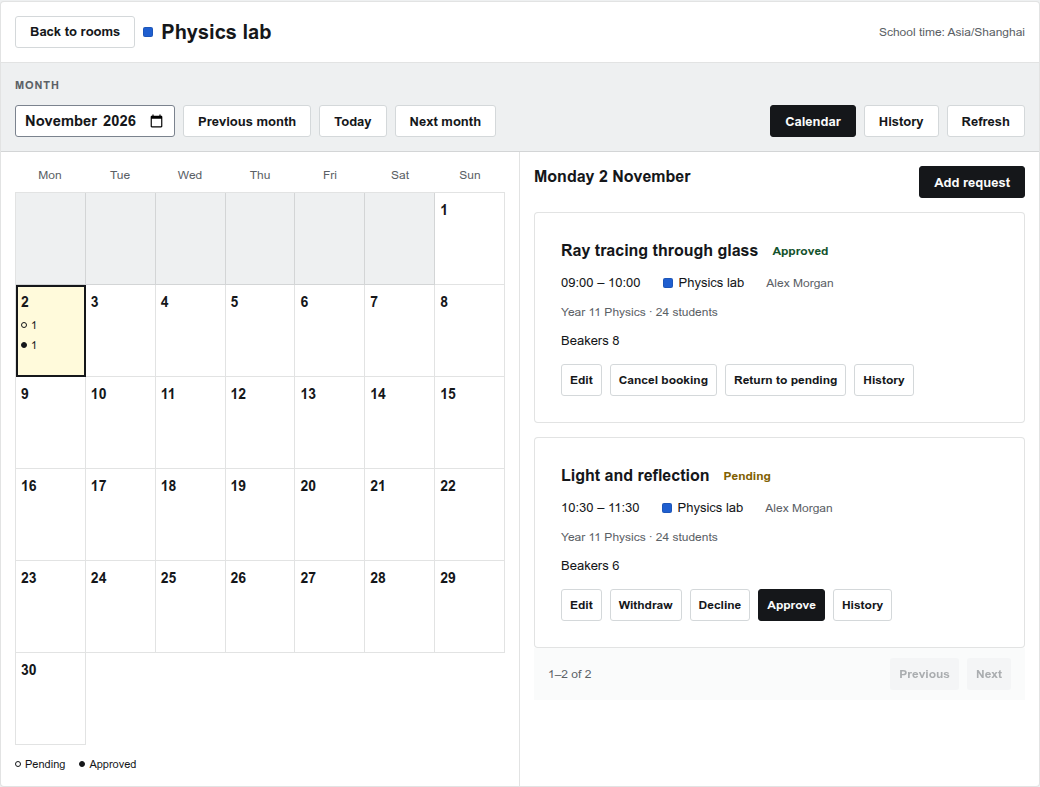Click the Pending status label on Light and reflection
The height and width of the screenshot is (787, 1040).
(x=747, y=476)
